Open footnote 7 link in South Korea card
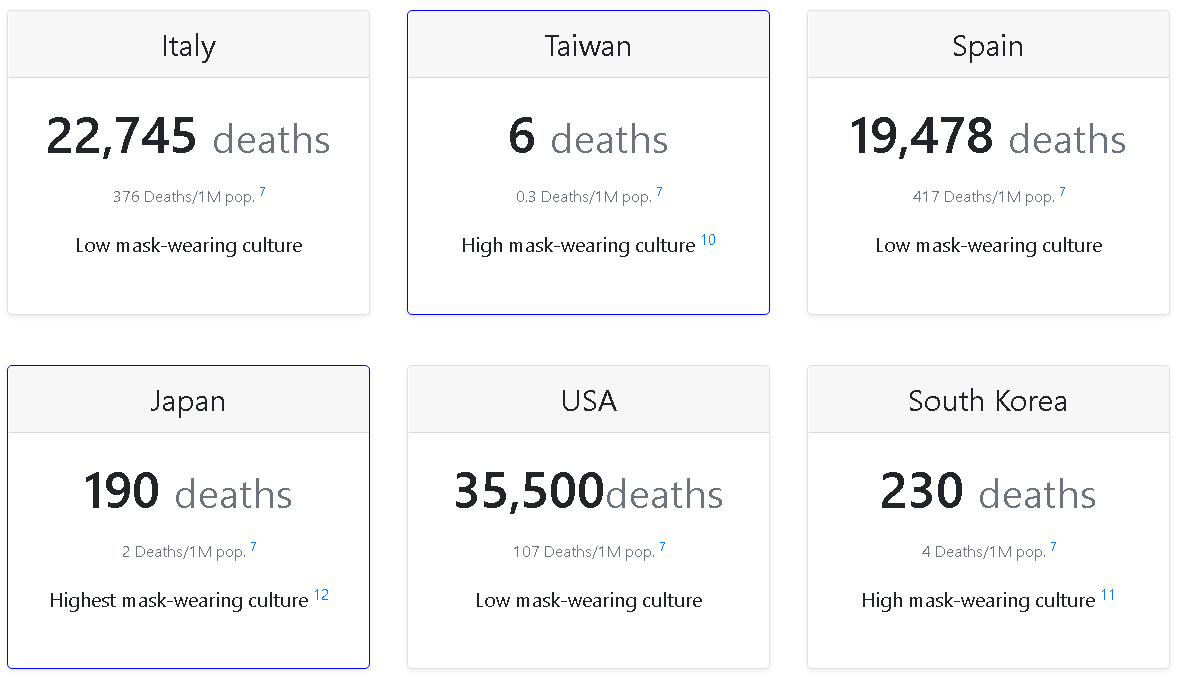Viewport: 1181px width, 679px height. coord(1054,547)
